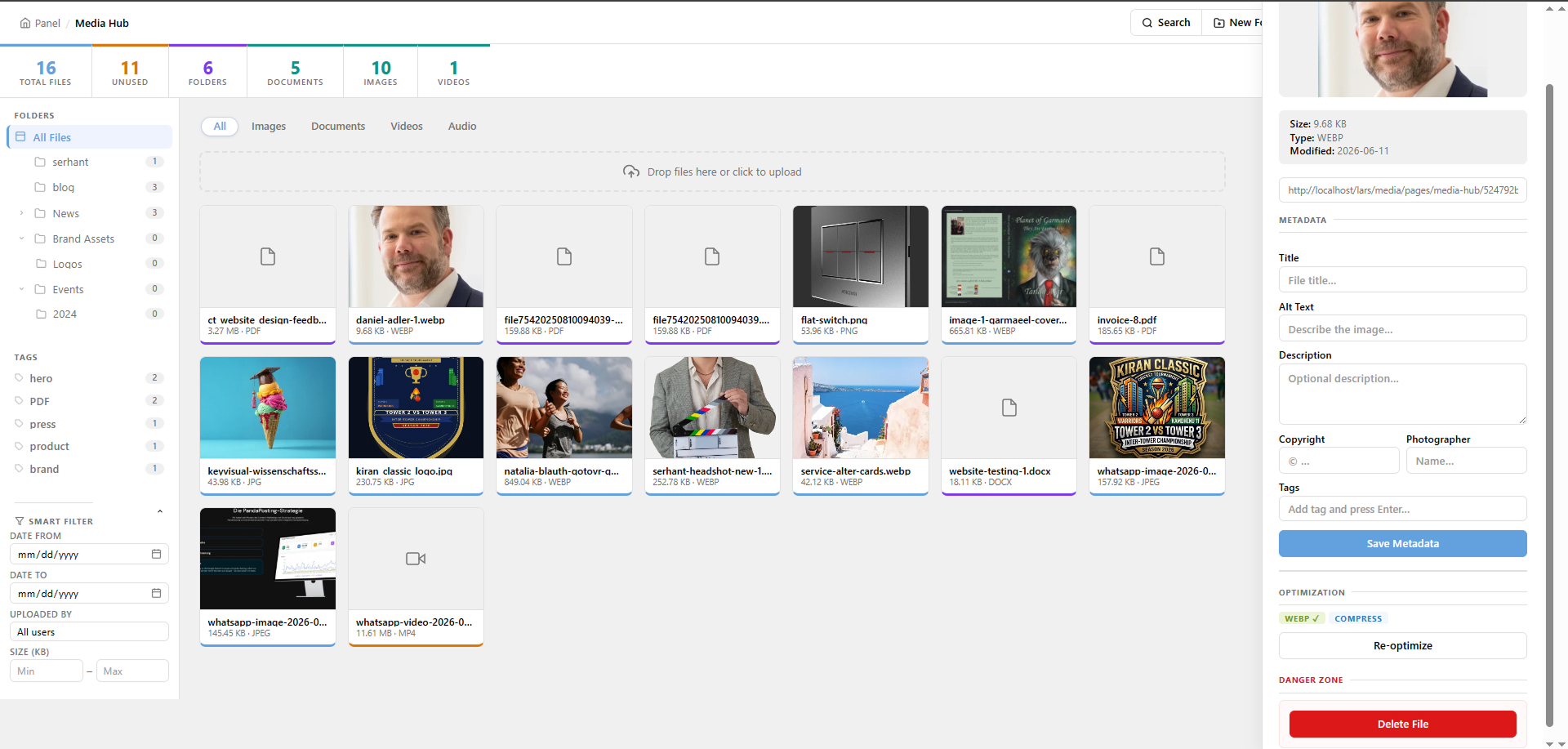Select the All filter tab

220,127
